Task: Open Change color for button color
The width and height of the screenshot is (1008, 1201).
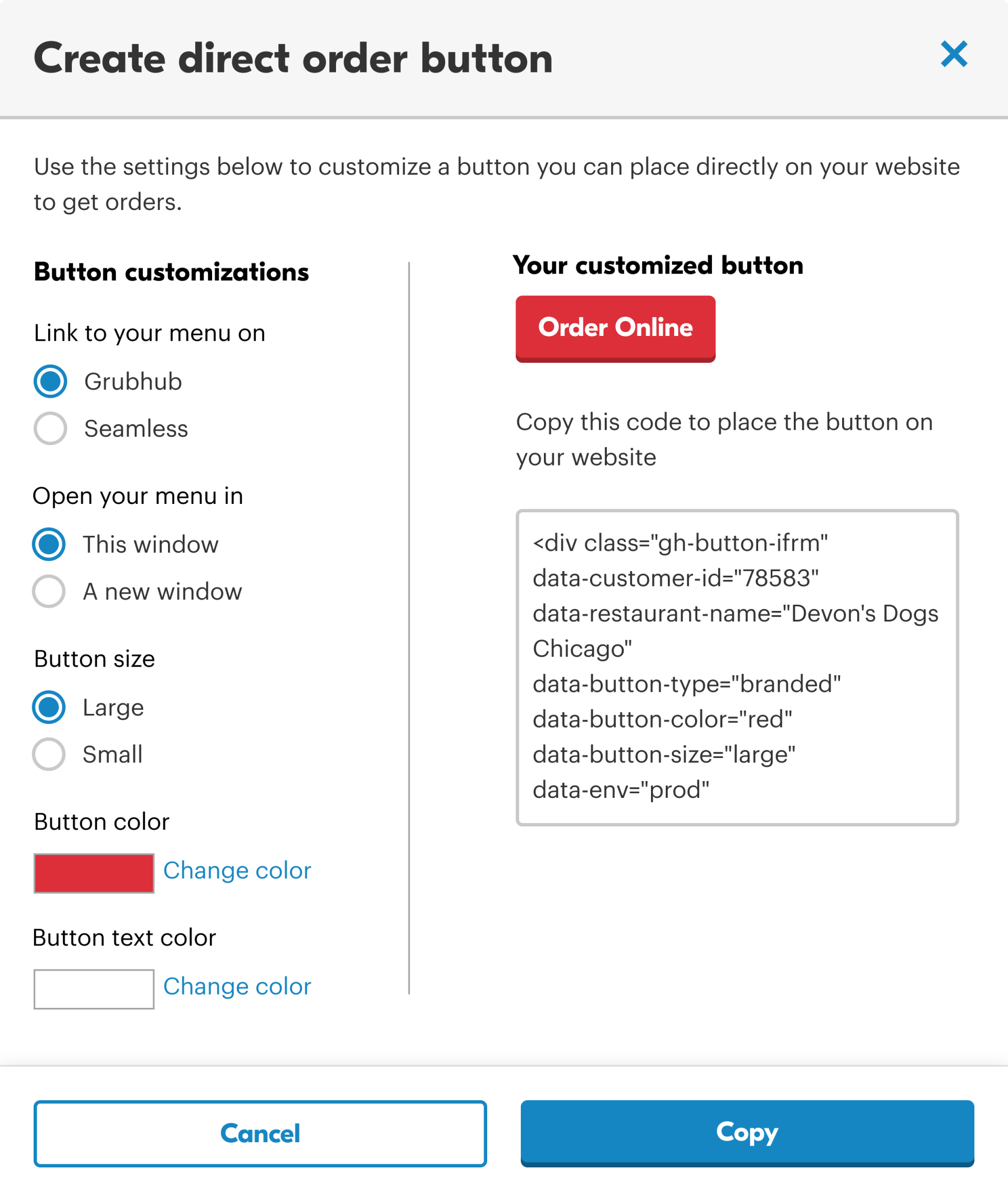Action: [237, 870]
